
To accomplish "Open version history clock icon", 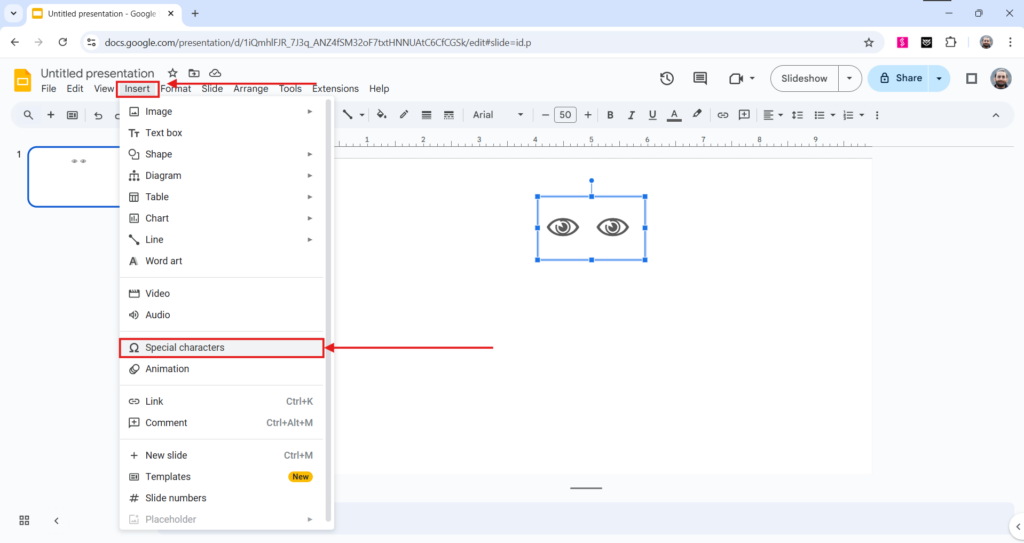I will pyautogui.click(x=667, y=78).
